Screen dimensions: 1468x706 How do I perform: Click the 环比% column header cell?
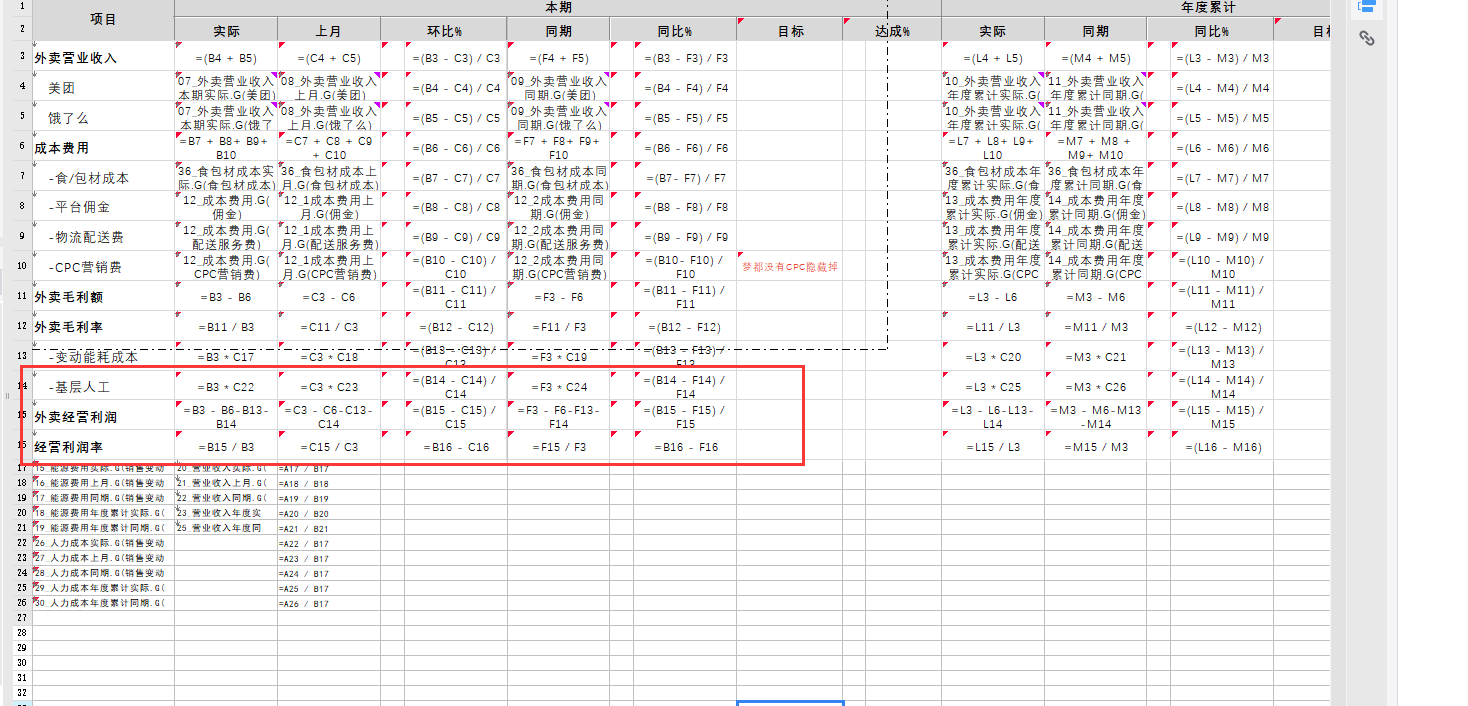click(444, 31)
